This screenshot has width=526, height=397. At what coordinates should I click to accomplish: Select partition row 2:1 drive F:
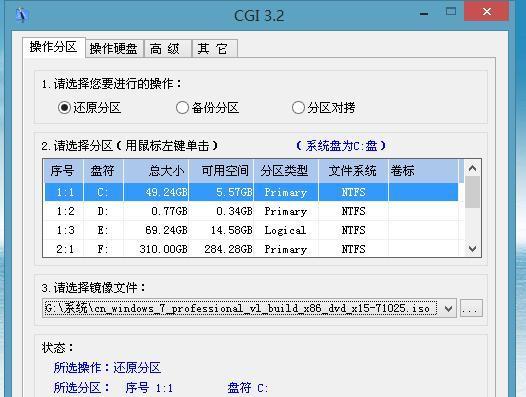pos(251,249)
